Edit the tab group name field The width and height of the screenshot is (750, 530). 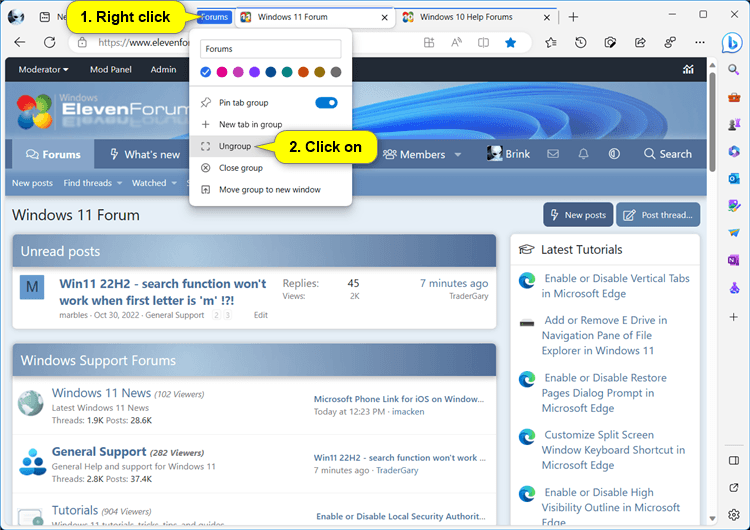click(x=271, y=49)
